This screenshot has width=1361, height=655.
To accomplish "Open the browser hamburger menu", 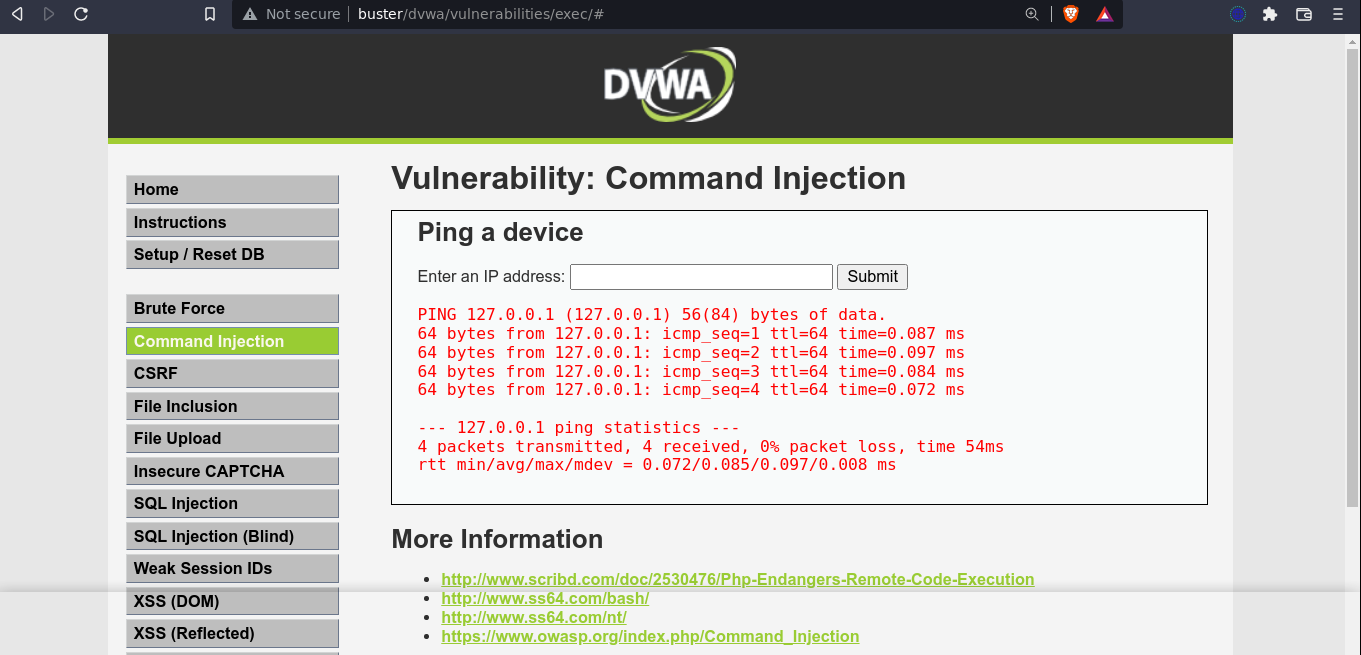I will [x=1337, y=14].
